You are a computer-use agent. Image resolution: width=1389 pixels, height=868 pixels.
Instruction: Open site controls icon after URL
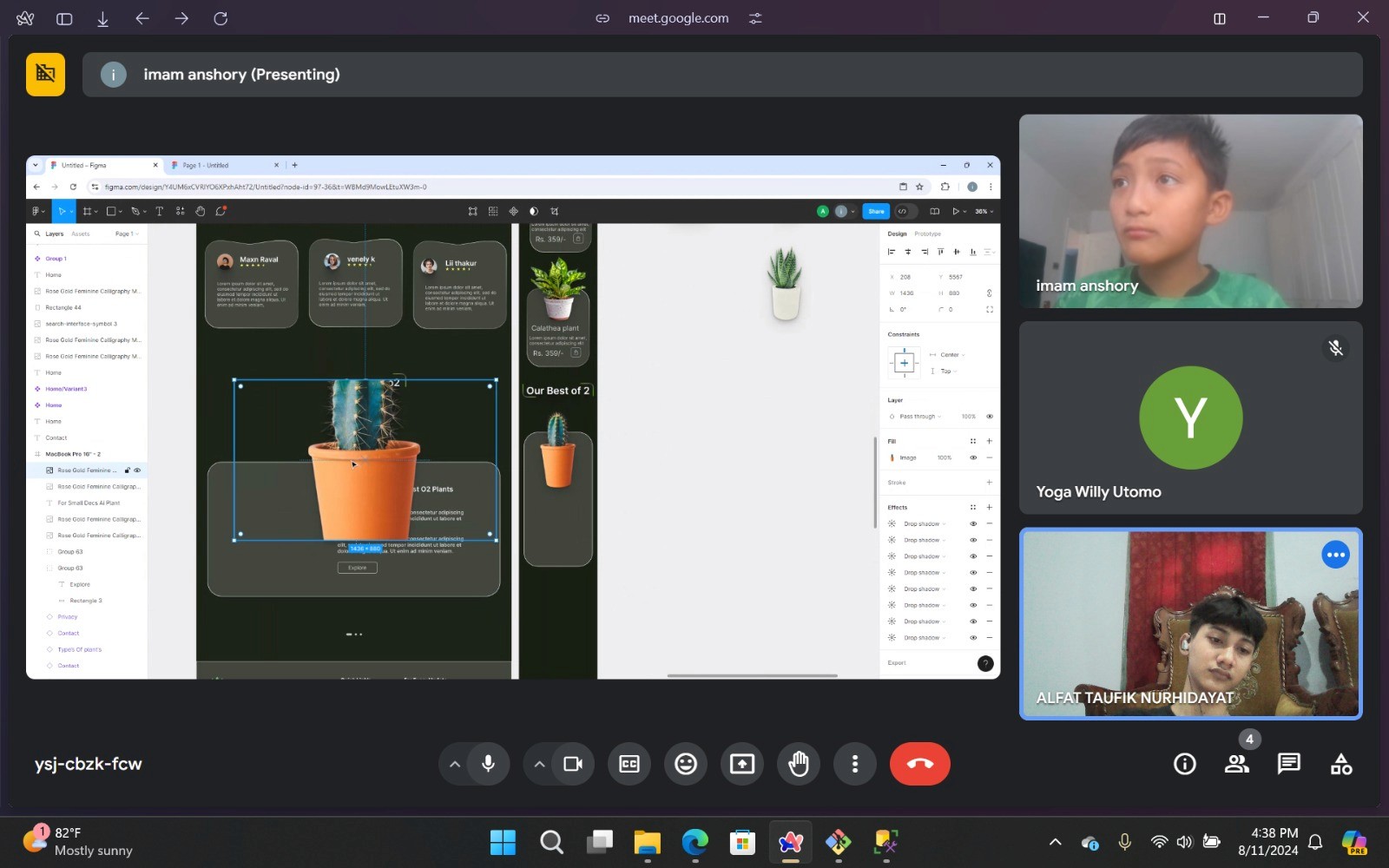755,18
